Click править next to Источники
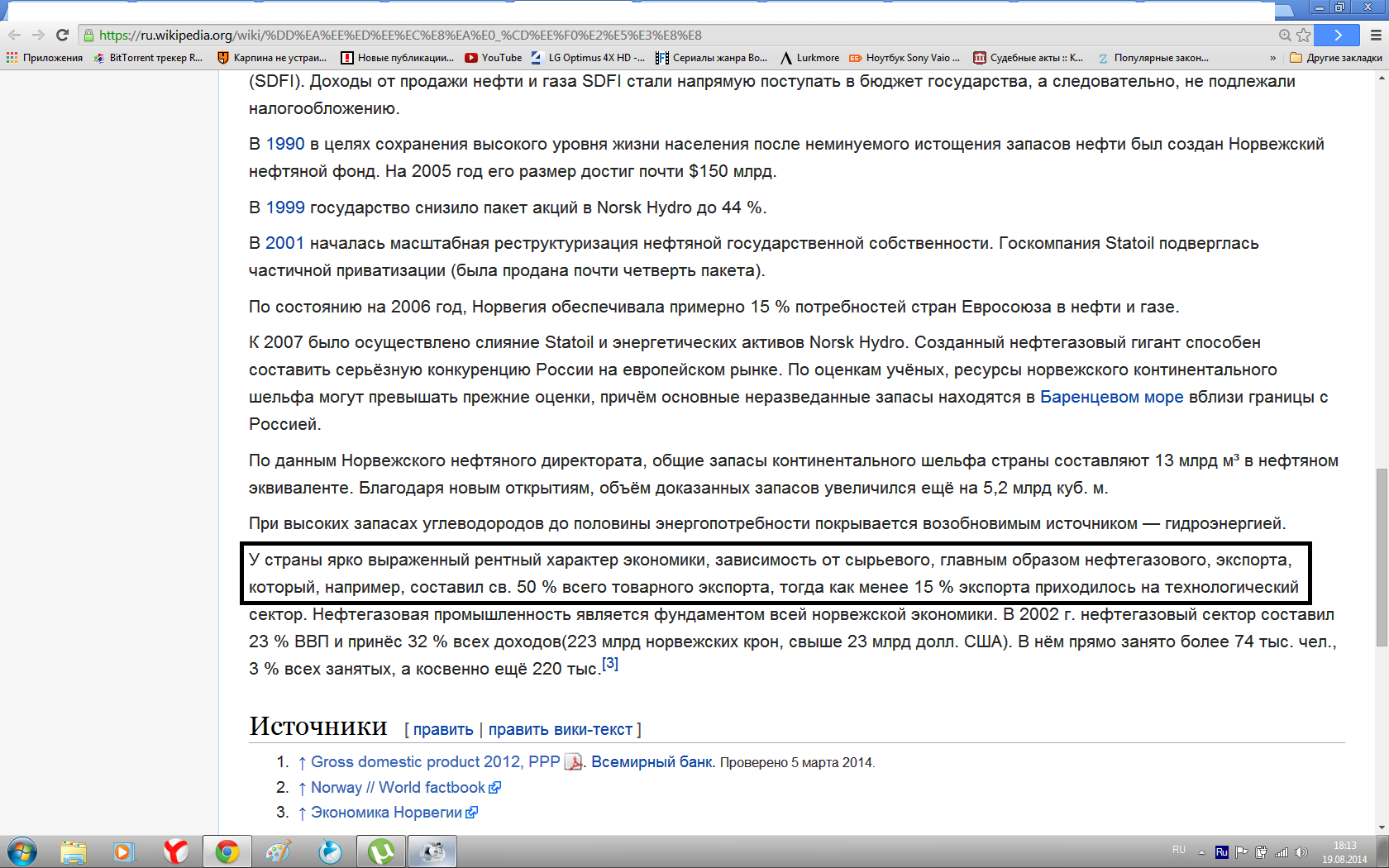The image size is (1389, 868). click(443, 729)
